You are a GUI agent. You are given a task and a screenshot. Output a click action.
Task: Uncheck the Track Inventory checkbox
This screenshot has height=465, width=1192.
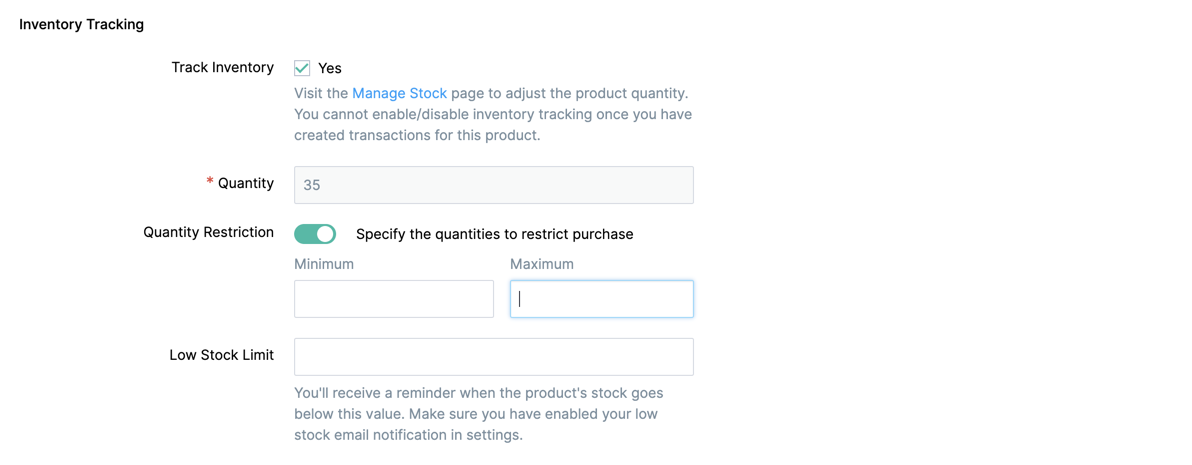302,68
